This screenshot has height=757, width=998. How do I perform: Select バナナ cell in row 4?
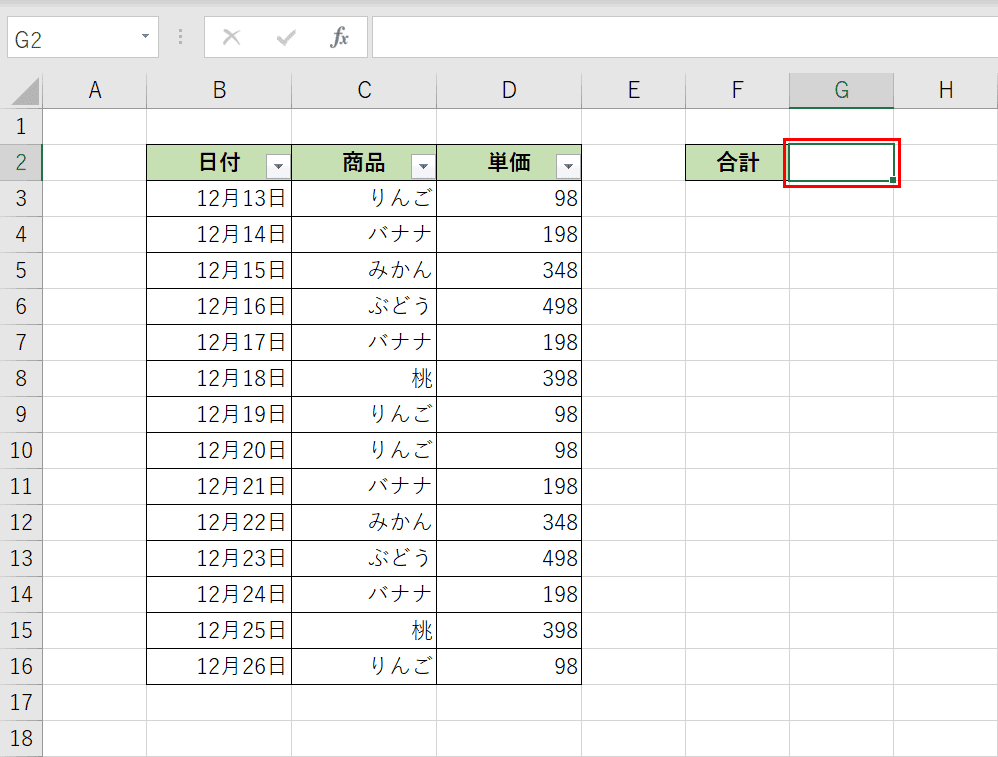pos(364,235)
